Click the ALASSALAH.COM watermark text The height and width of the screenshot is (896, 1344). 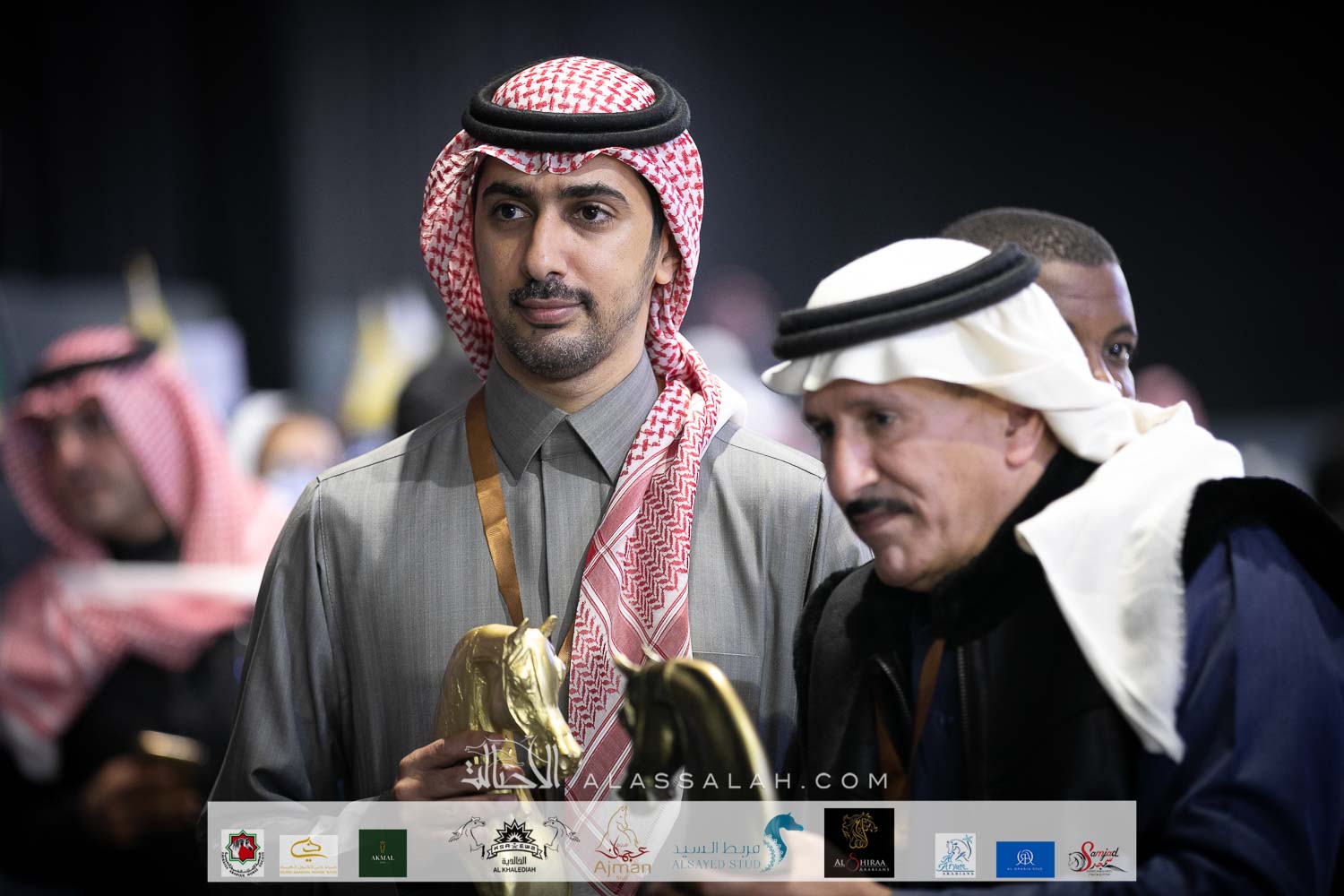pyautogui.click(x=735, y=780)
